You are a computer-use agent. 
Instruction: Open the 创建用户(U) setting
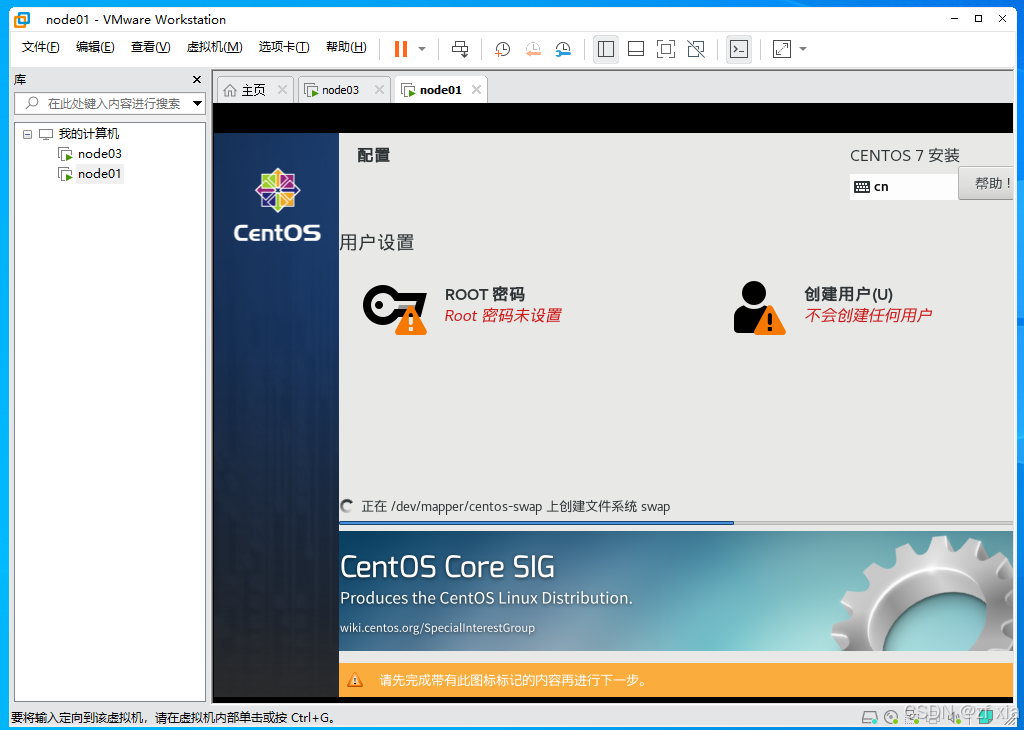coord(848,294)
